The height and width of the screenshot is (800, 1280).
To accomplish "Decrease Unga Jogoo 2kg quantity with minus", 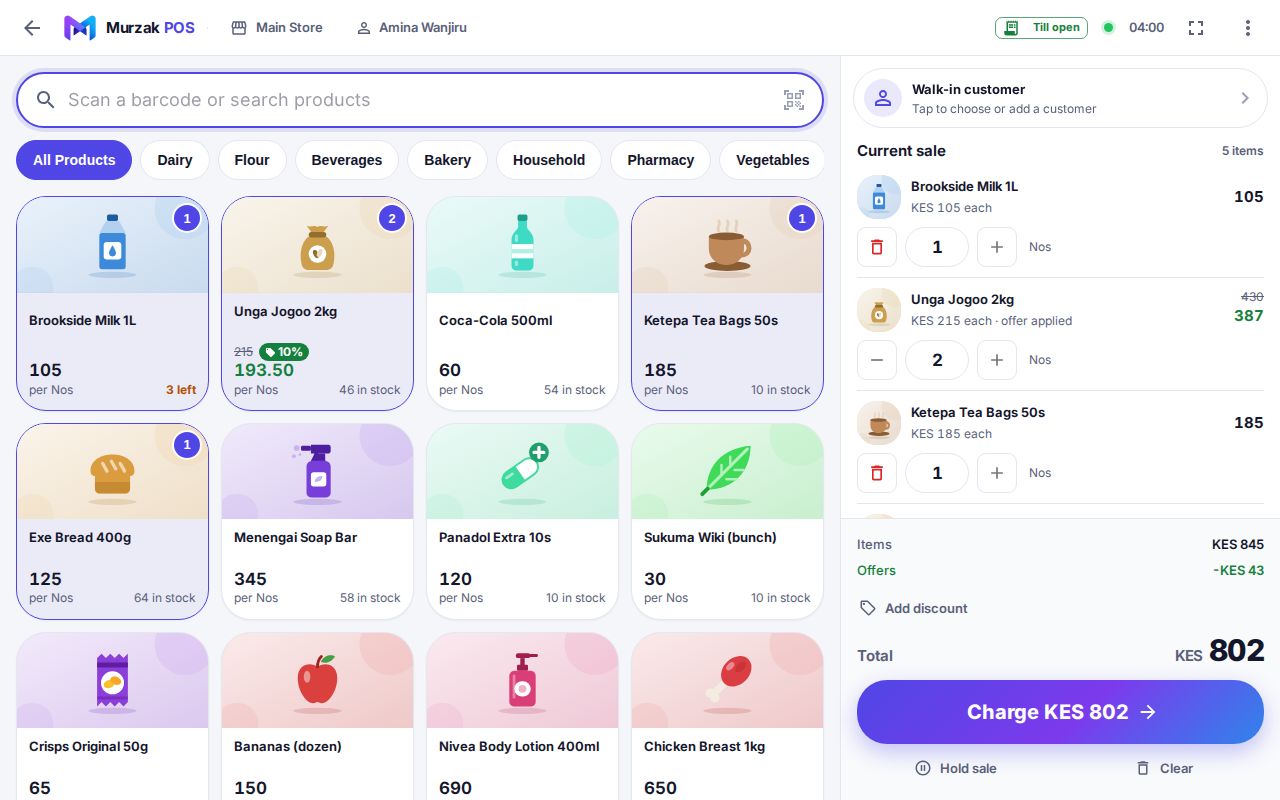I will pyautogui.click(x=877, y=360).
